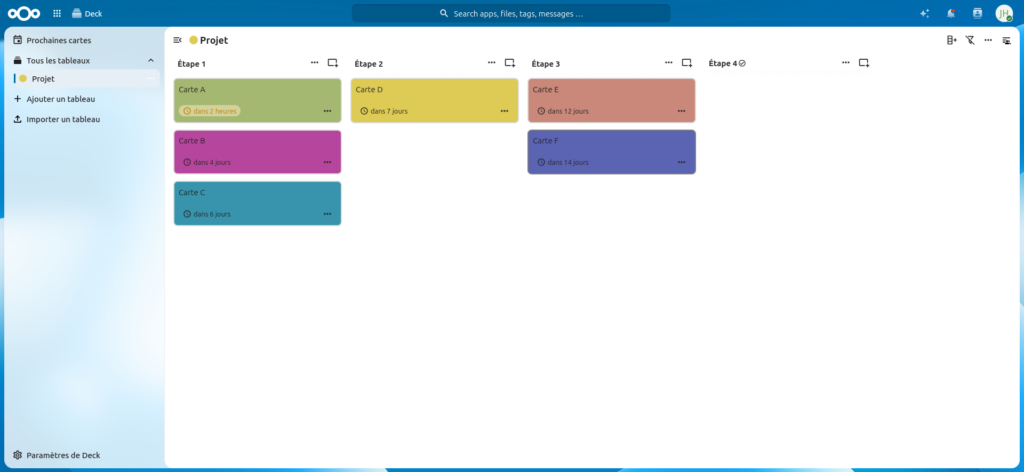Open the contacts menu icon
The image size is (1024, 472).
point(977,13)
